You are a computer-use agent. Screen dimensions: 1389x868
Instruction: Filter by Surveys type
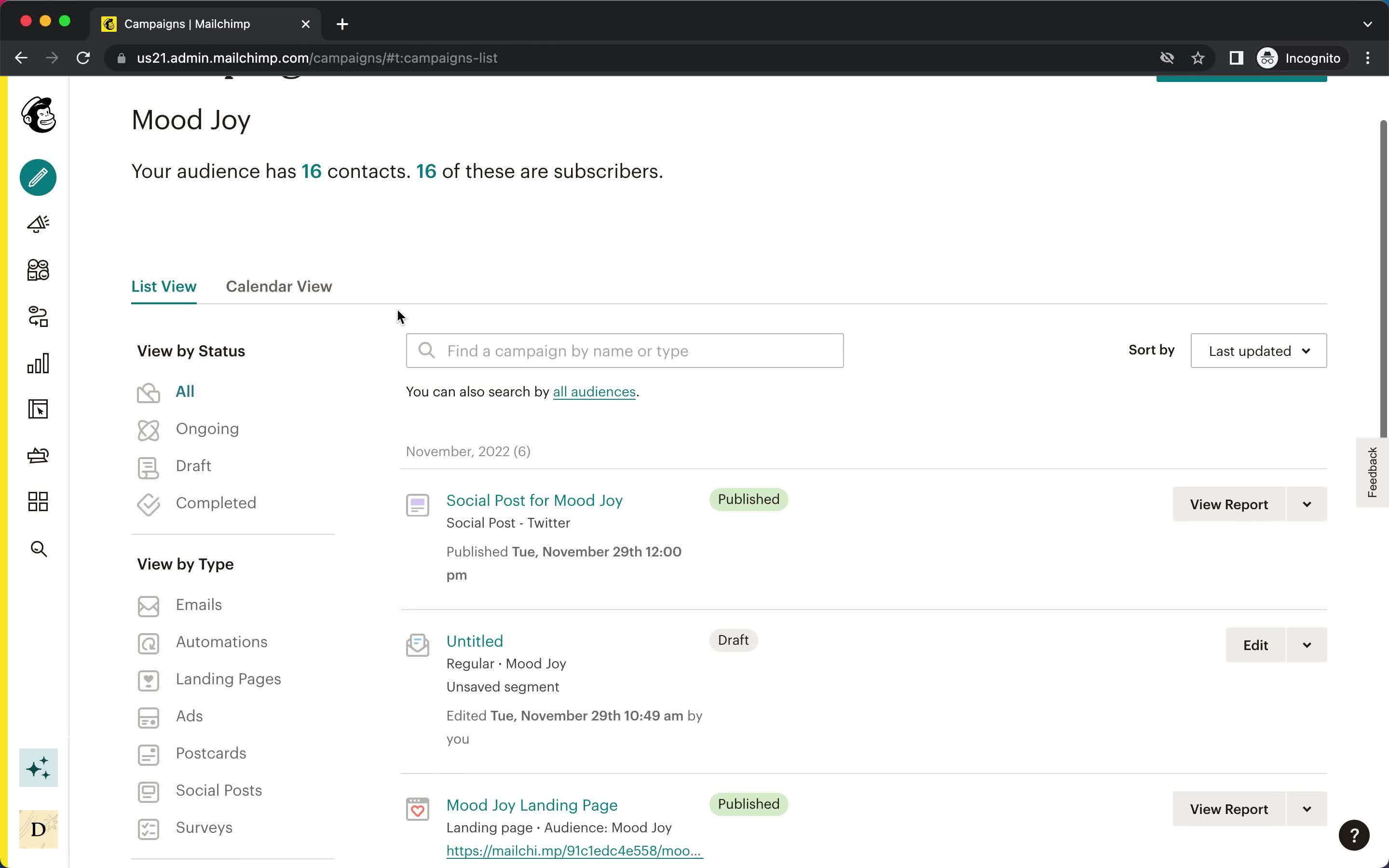click(x=204, y=827)
